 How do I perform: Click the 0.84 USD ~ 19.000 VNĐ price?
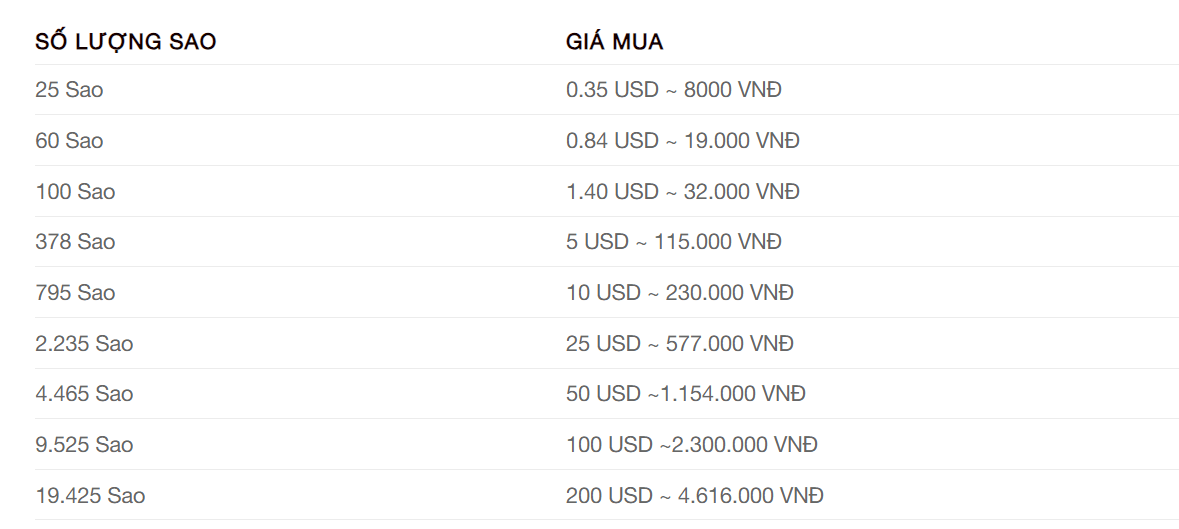tap(683, 141)
